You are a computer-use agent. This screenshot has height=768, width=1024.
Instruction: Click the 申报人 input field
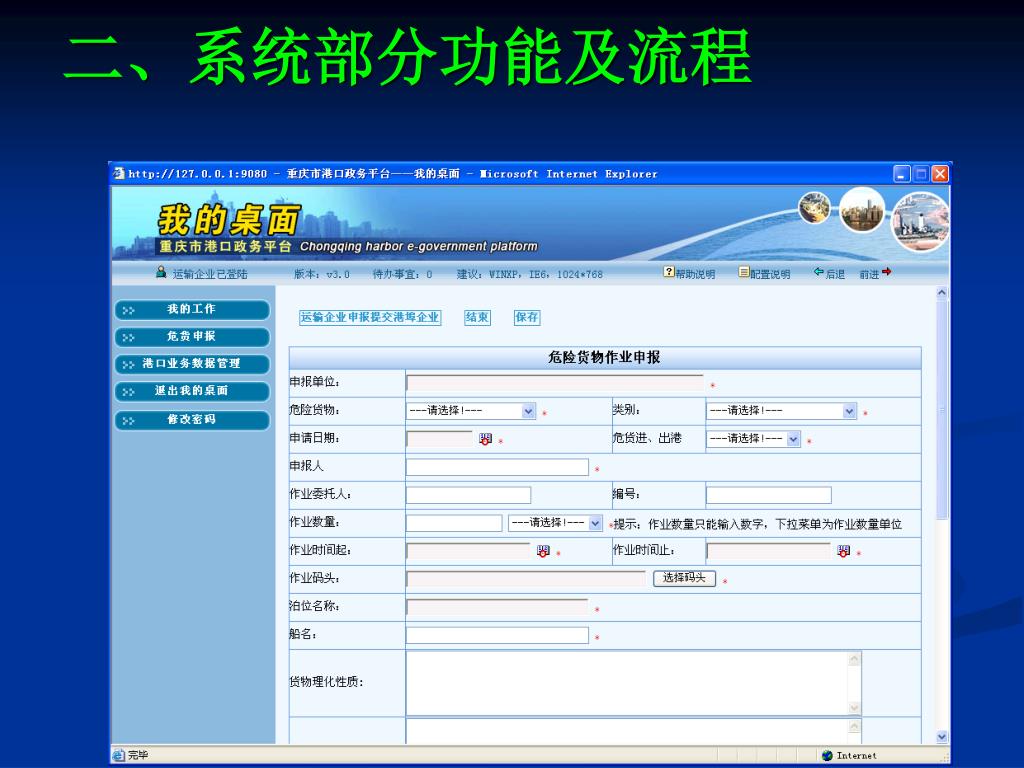[x=497, y=467]
